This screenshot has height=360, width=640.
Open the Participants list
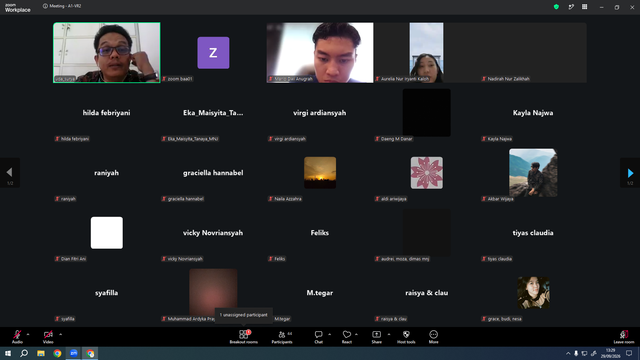click(x=282, y=337)
